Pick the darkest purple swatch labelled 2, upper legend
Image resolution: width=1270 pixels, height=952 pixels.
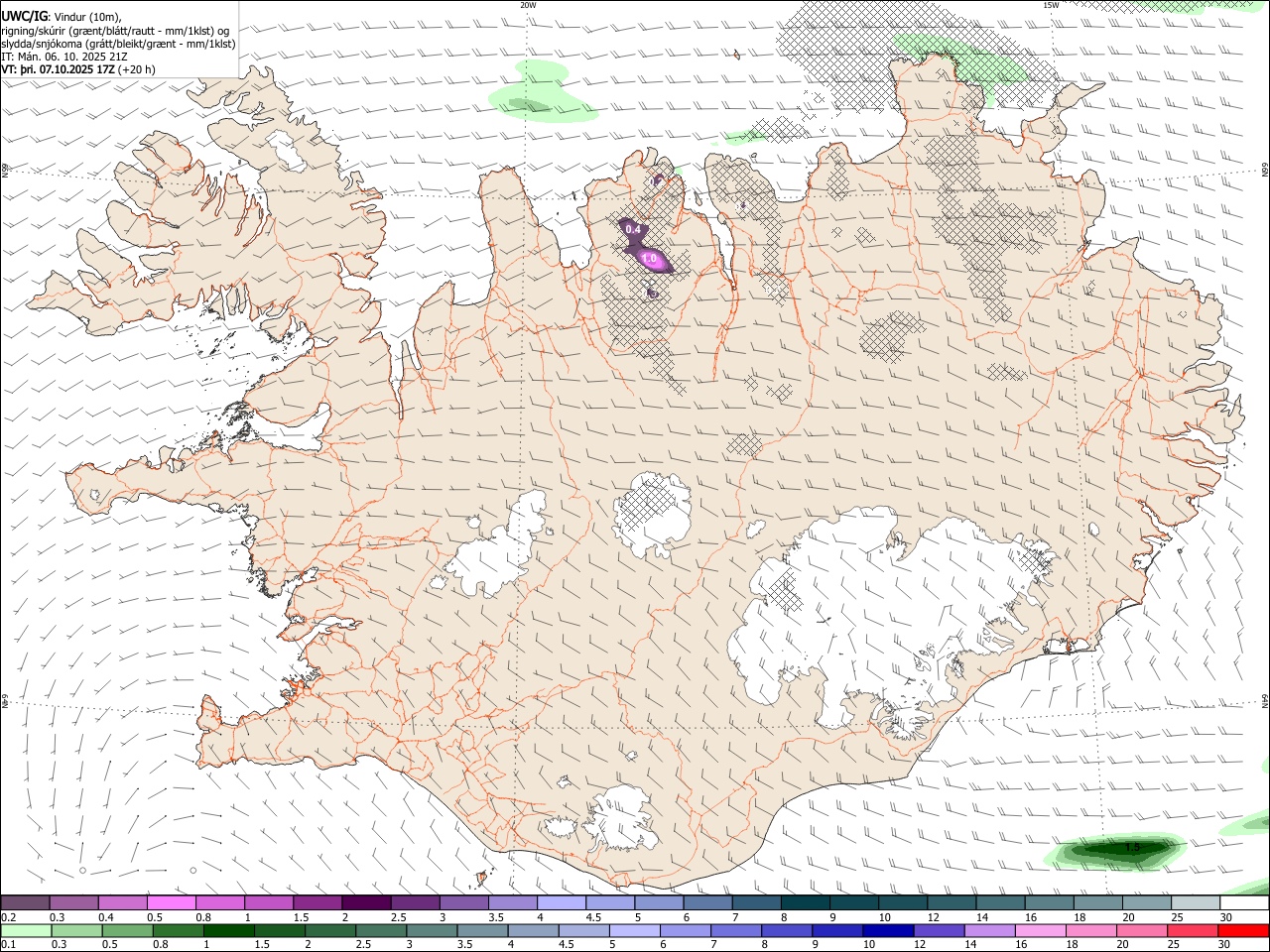coord(365,903)
